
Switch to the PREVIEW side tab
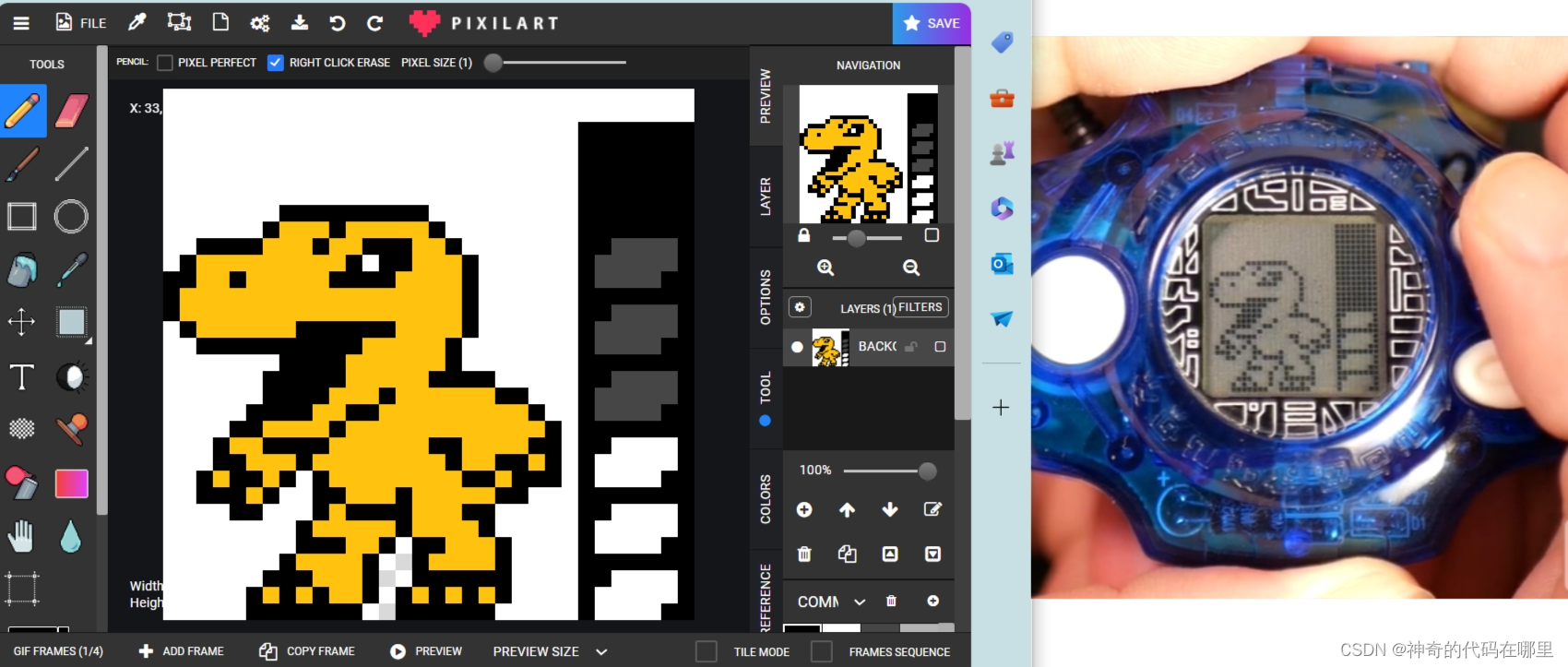pyautogui.click(x=765, y=96)
